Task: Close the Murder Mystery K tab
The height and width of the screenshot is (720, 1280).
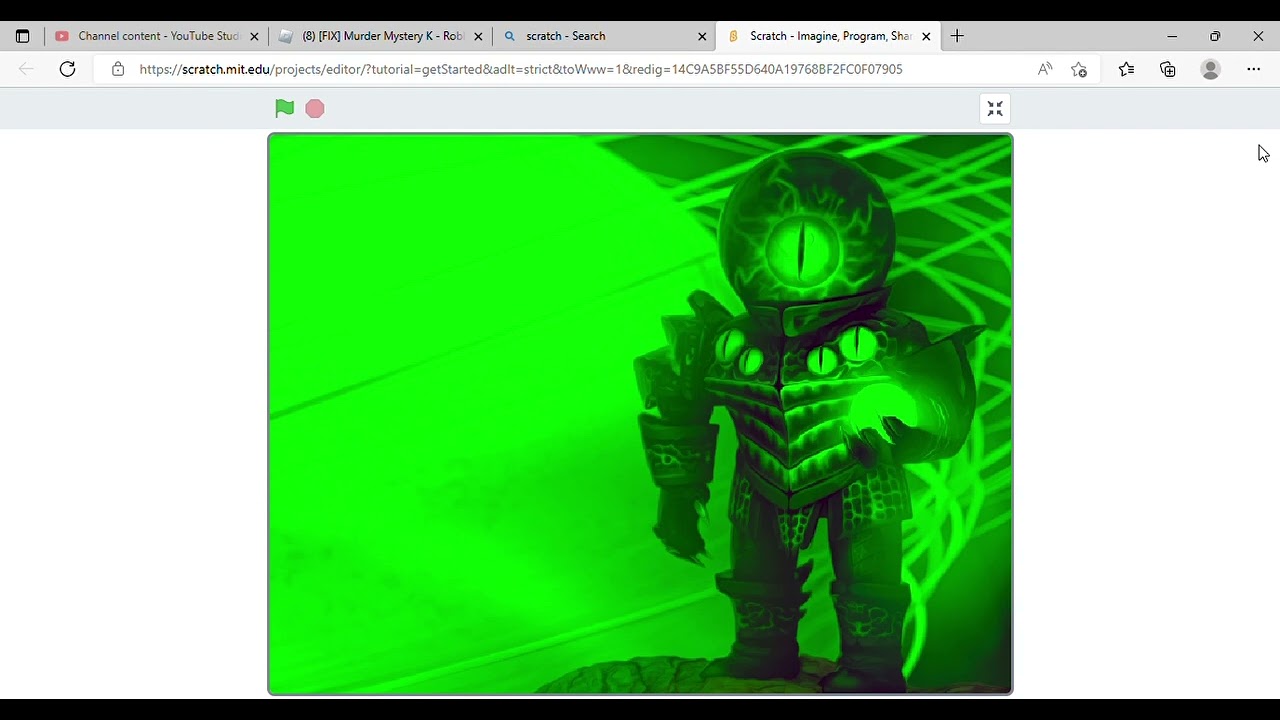Action: click(478, 36)
